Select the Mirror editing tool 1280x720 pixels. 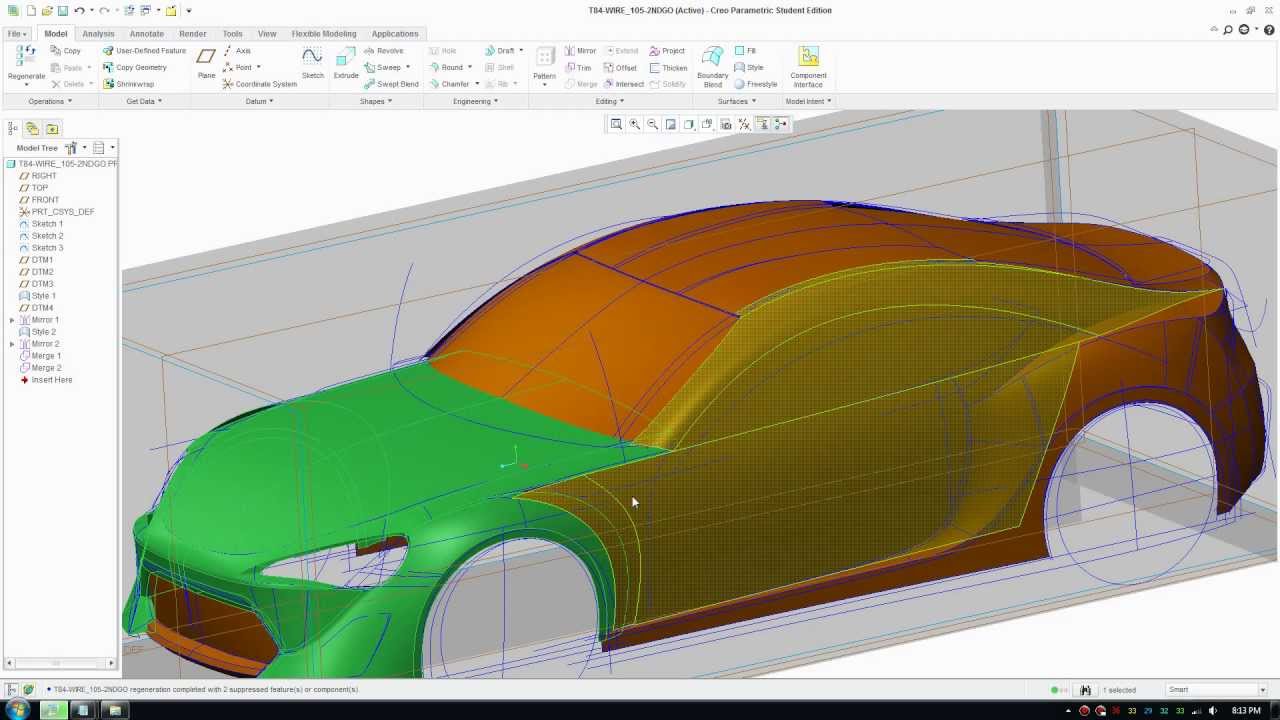pyautogui.click(x=580, y=51)
